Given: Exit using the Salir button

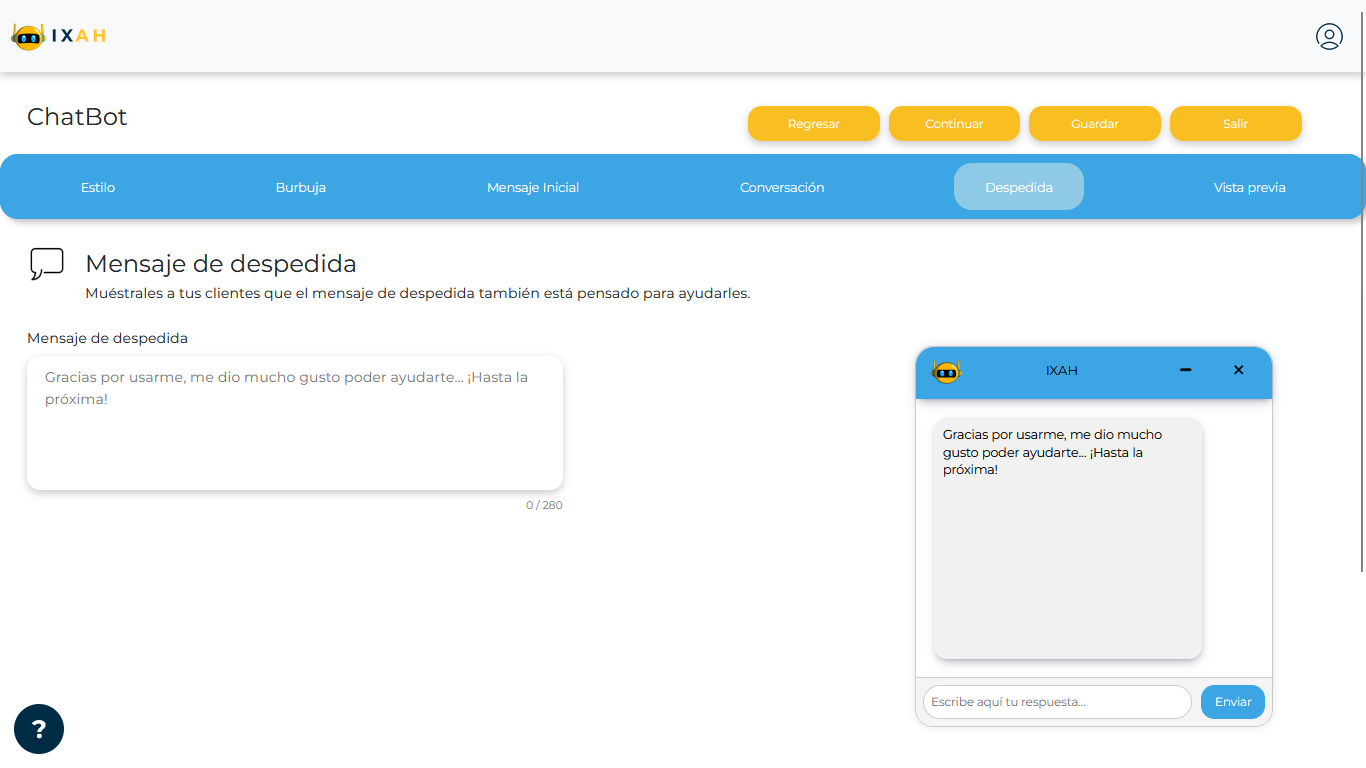Looking at the screenshot, I should tap(1236, 124).
